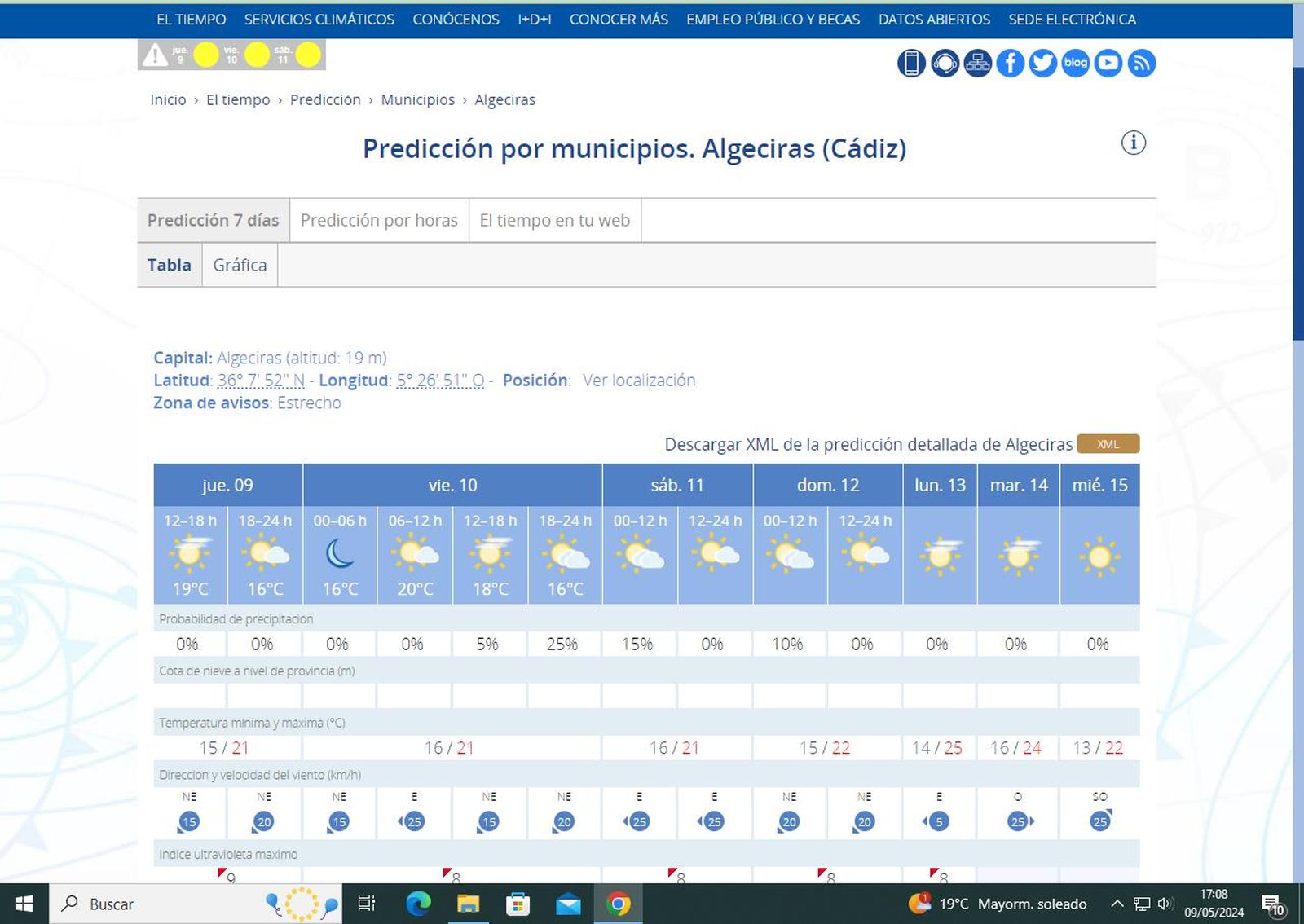Open the Facebook icon for AEMET
1304x924 pixels.
[x=1011, y=63]
